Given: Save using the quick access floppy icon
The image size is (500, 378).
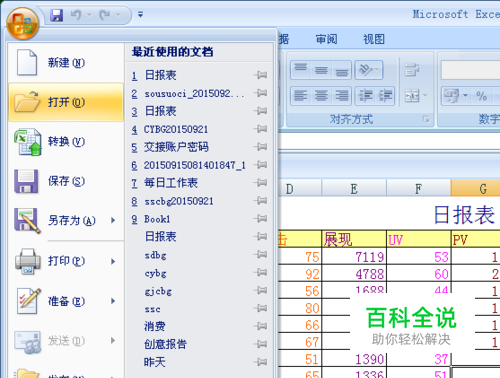Looking at the screenshot, I should point(57,15).
